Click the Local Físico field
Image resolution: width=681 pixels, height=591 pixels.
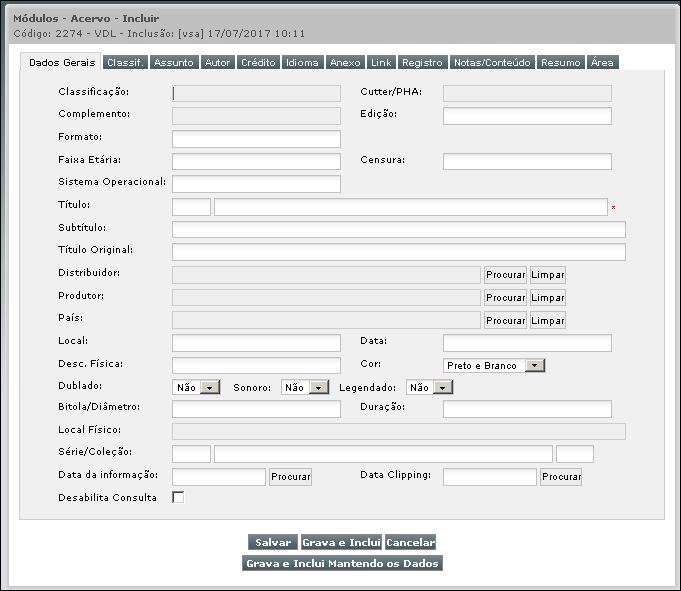coord(399,432)
